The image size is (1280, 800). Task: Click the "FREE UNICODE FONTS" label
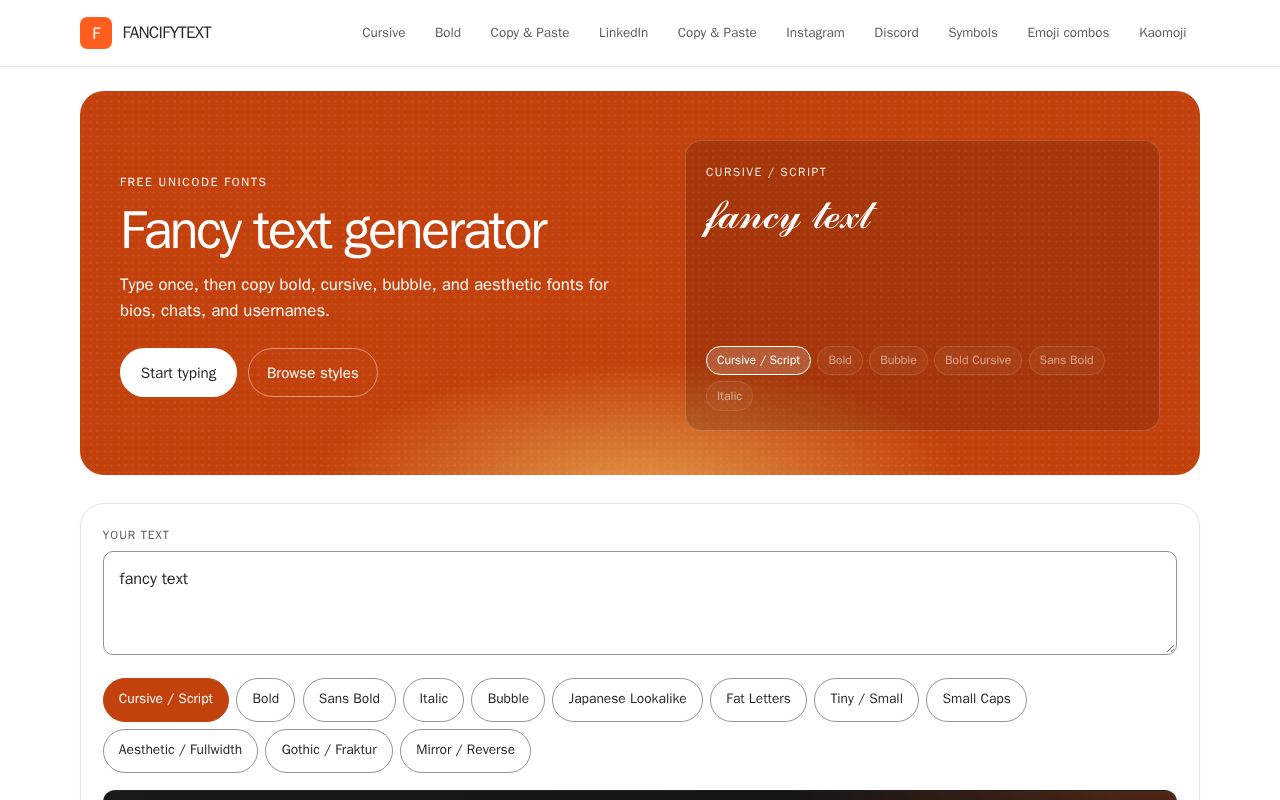tap(193, 182)
